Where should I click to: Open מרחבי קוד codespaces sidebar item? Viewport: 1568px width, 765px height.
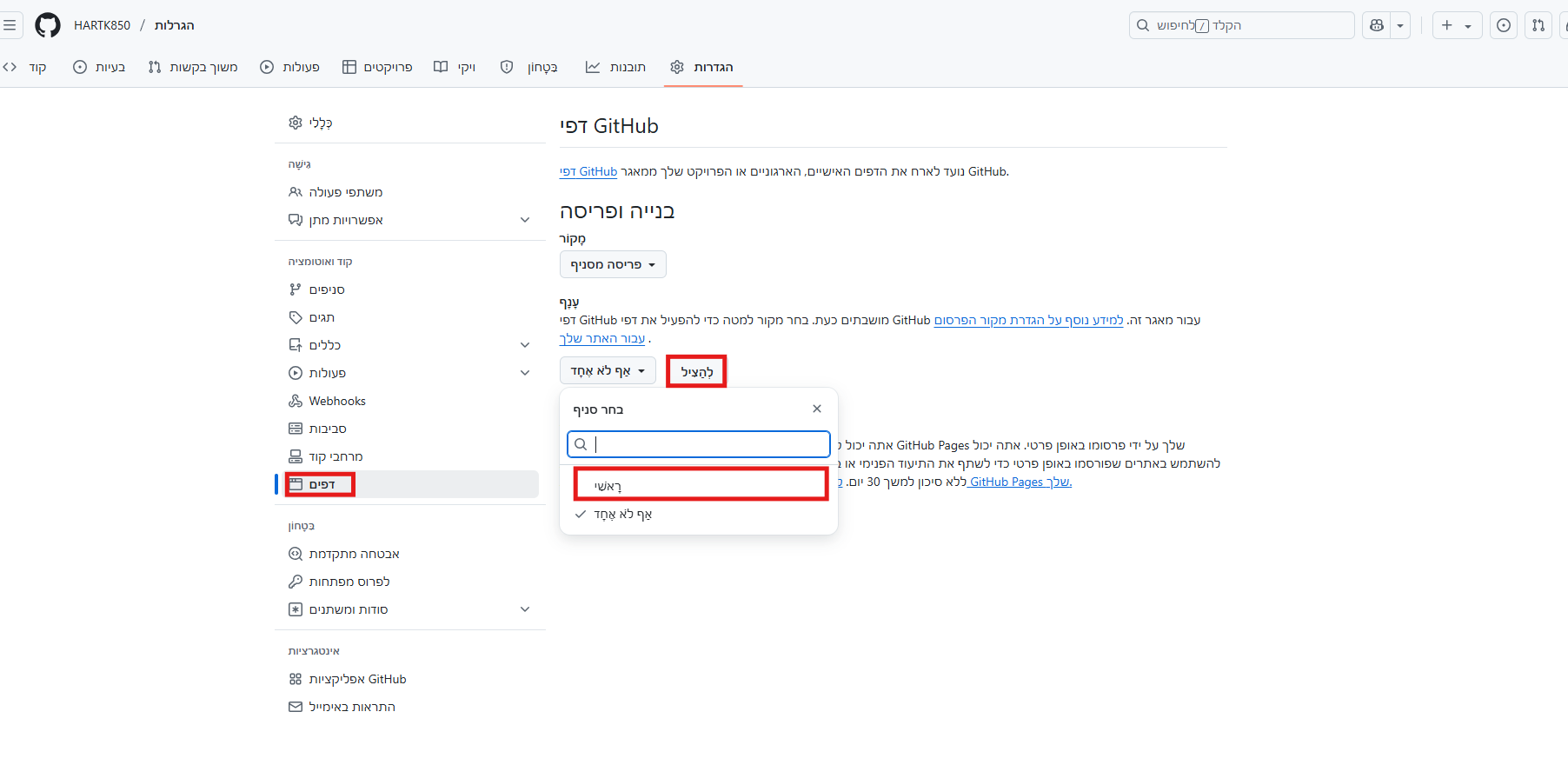(410, 456)
